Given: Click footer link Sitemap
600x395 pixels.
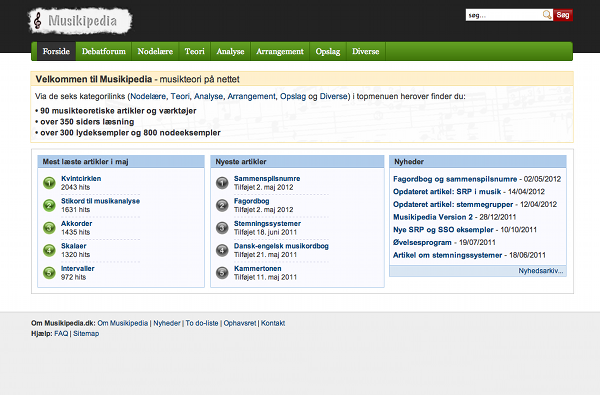Looking at the screenshot, I should point(86,333).
